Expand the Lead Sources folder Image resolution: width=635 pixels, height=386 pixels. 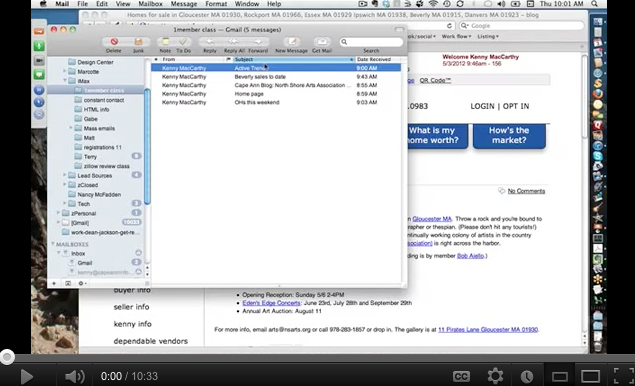[64, 175]
